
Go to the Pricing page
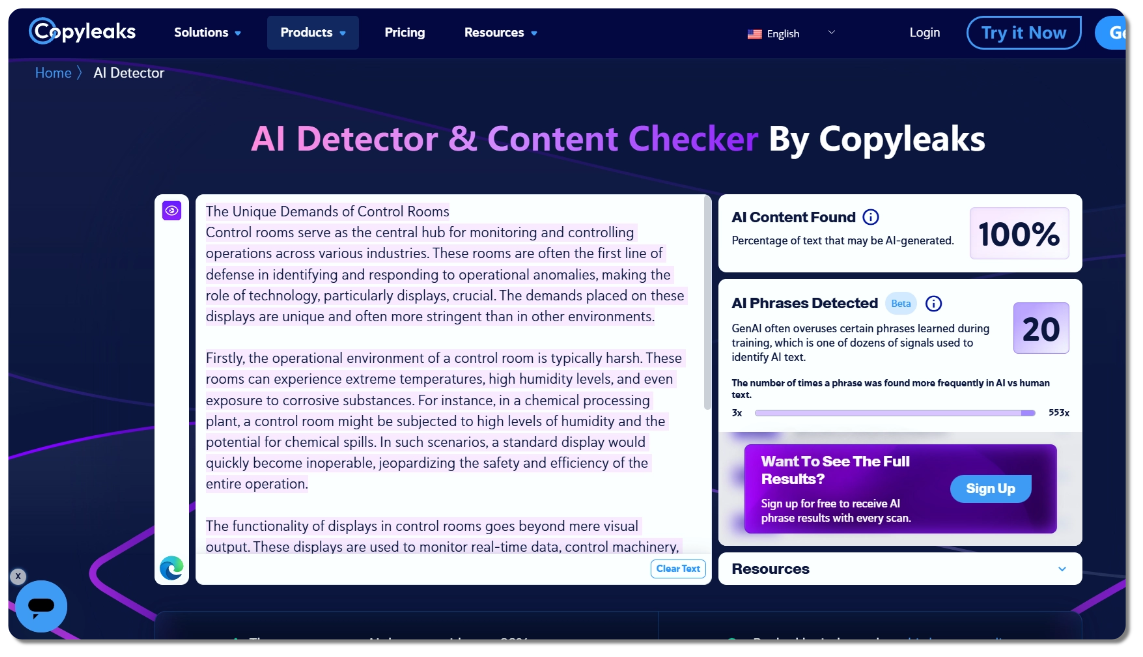(x=405, y=32)
